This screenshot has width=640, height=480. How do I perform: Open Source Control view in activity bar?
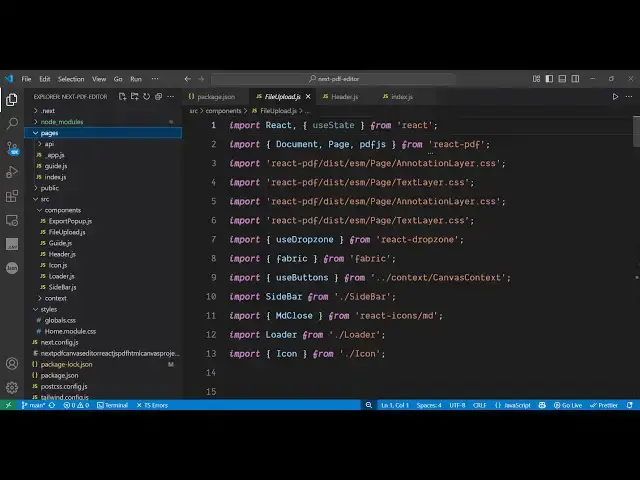tap(12, 148)
